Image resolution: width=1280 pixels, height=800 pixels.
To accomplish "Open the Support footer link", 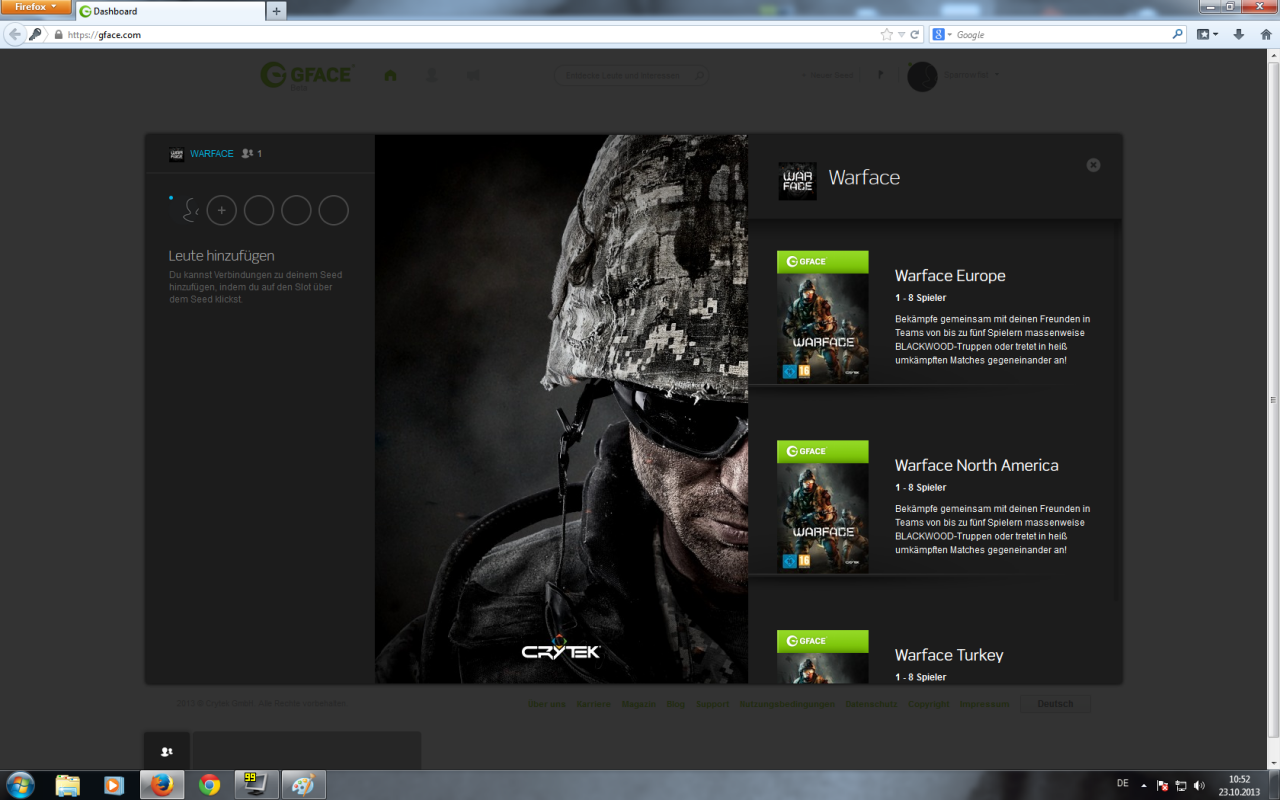I will (712, 704).
